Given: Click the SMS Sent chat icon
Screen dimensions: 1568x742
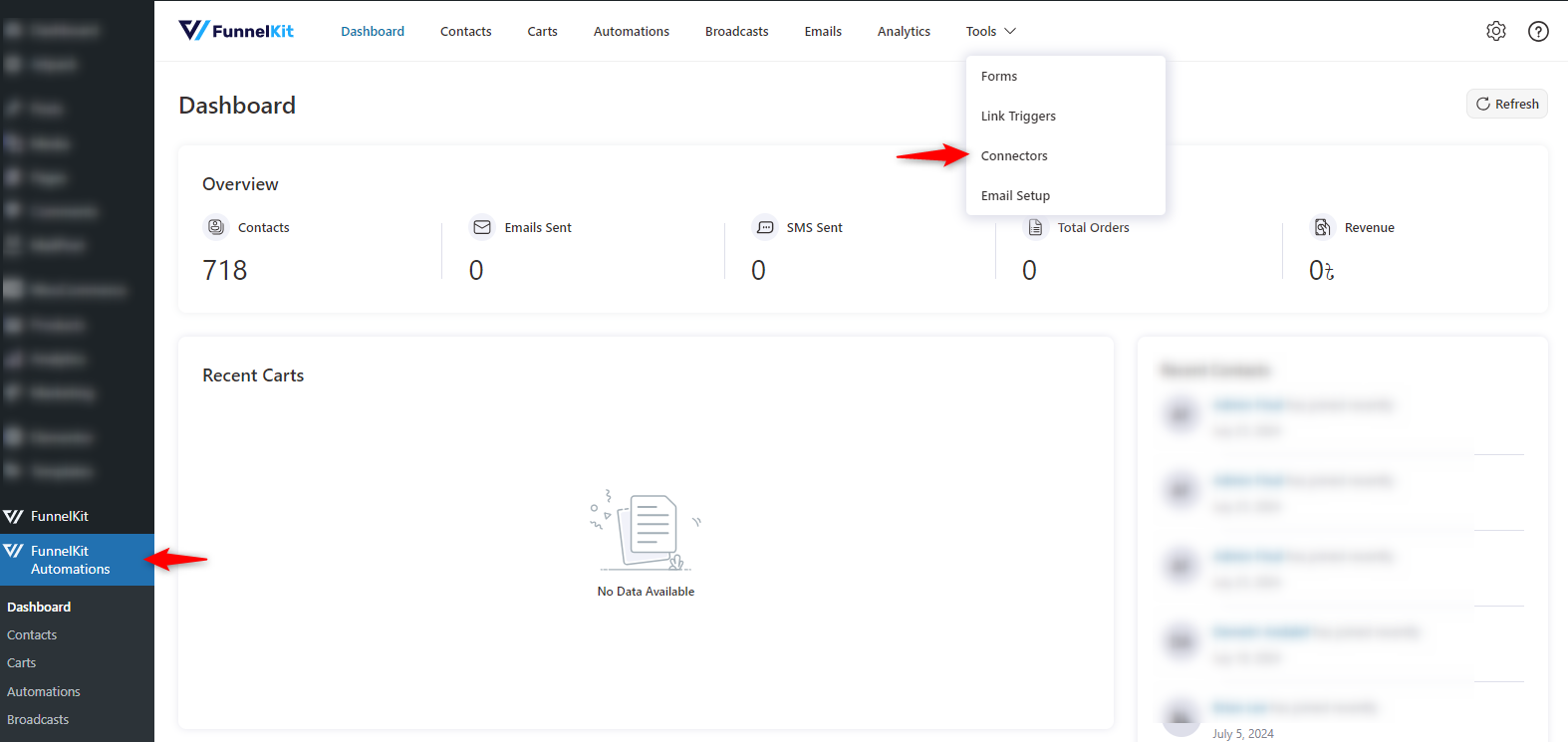Looking at the screenshot, I should coord(765,227).
